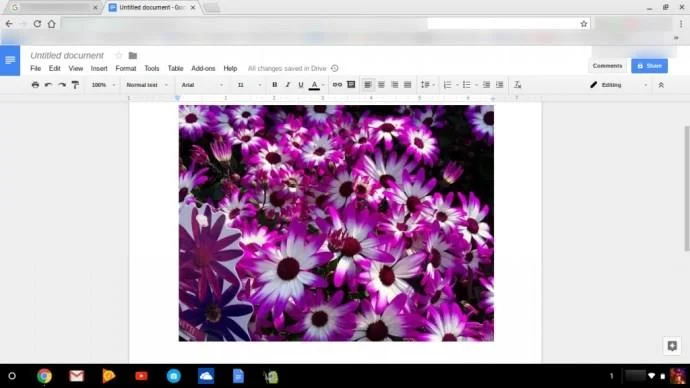The image size is (690, 388).
Task: Click the browser Home icon
Action: 51,24
